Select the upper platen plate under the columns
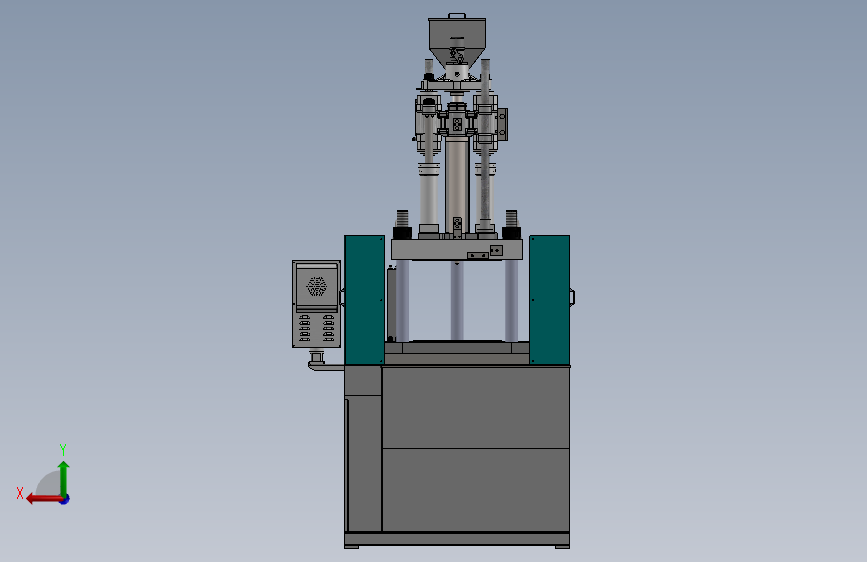This screenshot has width=867, height=562. coord(457,249)
